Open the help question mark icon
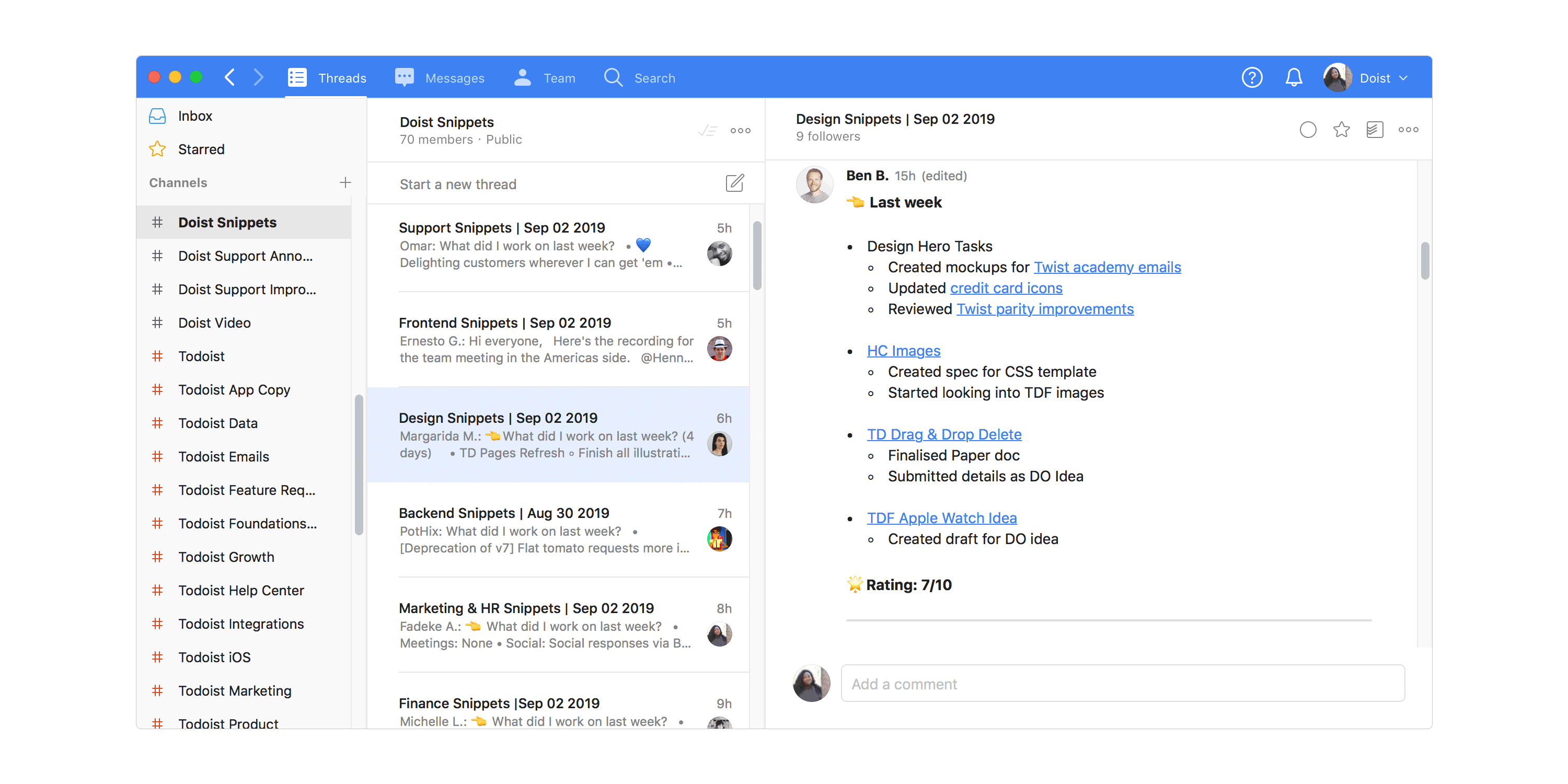This screenshot has width=1568, height=784. [x=1251, y=78]
